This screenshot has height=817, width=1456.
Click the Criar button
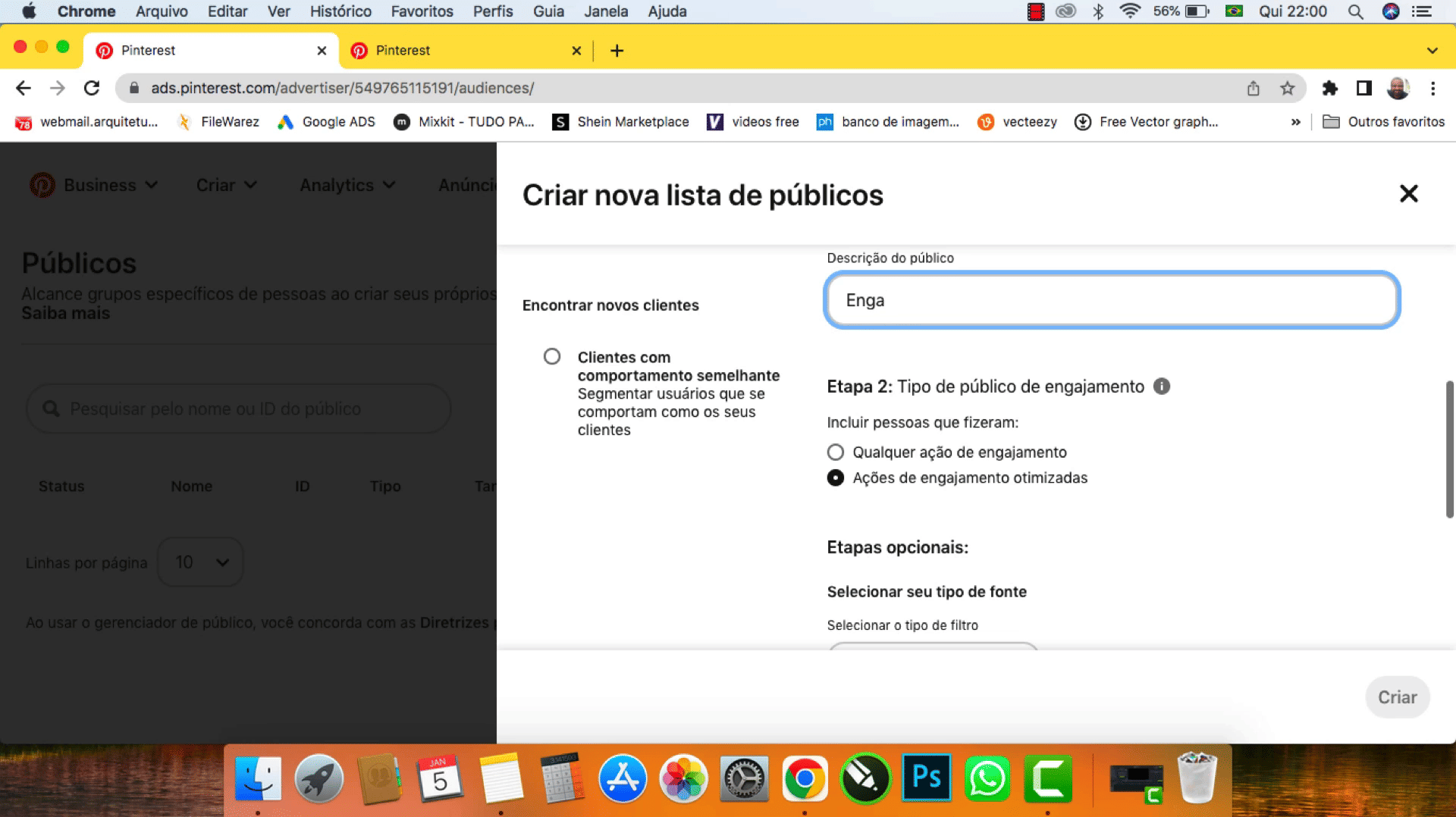point(1397,697)
